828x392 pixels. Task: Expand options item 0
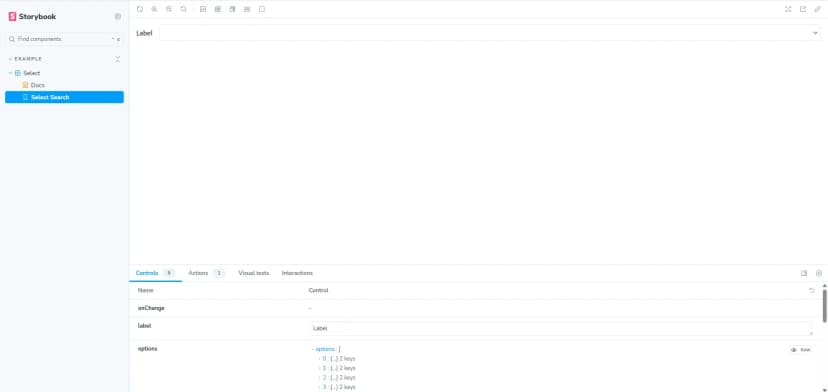[x=320, y=359]
